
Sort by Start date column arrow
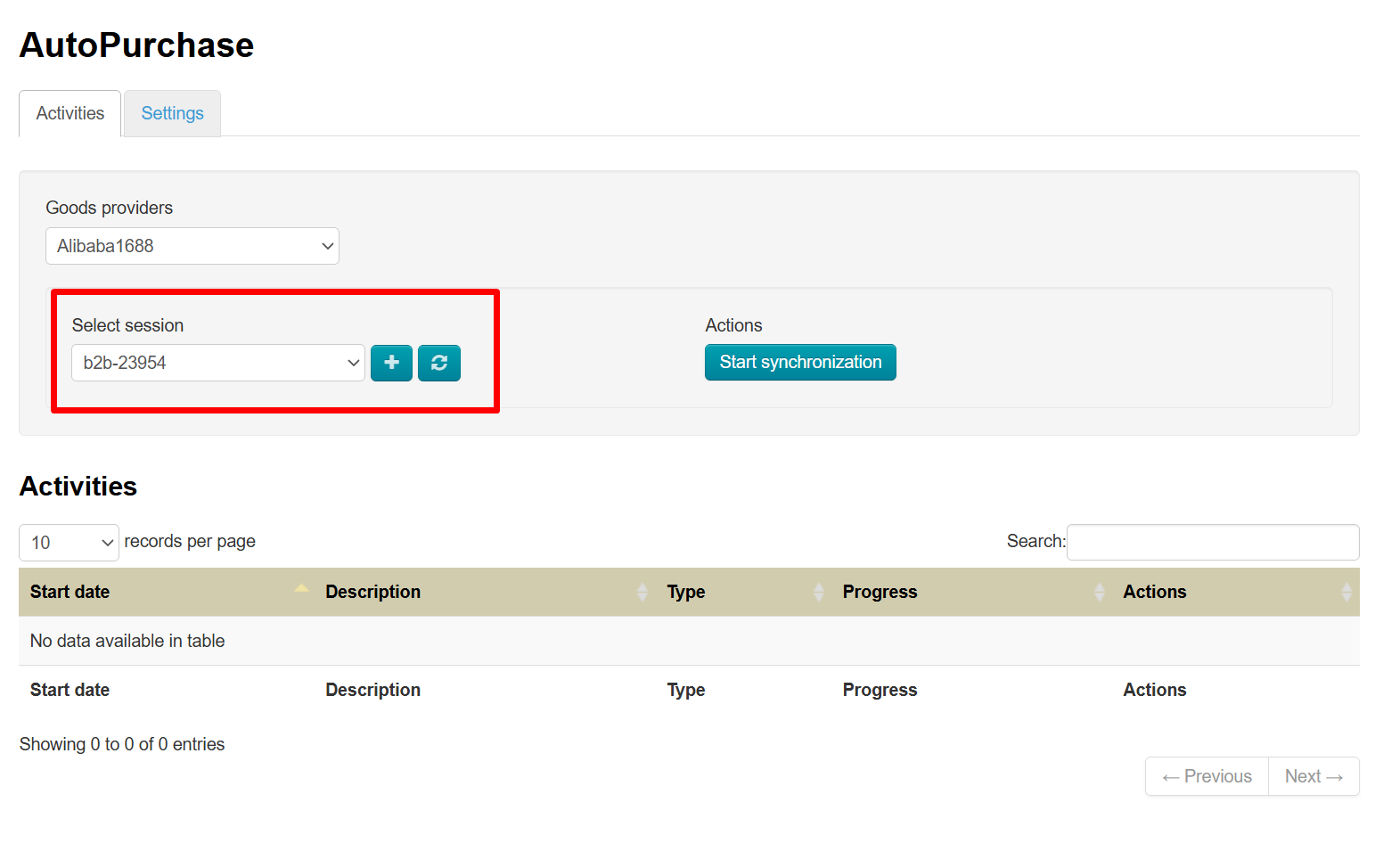click(x=301, y=589)
